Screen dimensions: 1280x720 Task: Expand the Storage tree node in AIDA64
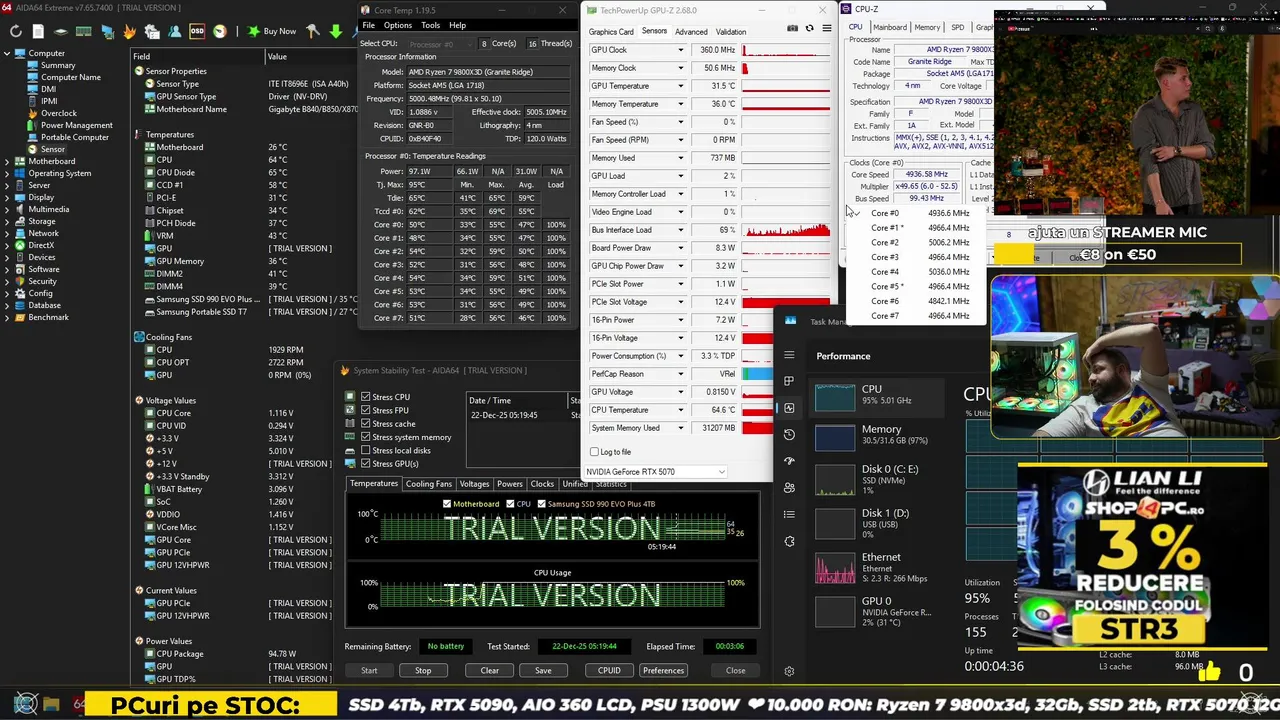tap(7, 221)
